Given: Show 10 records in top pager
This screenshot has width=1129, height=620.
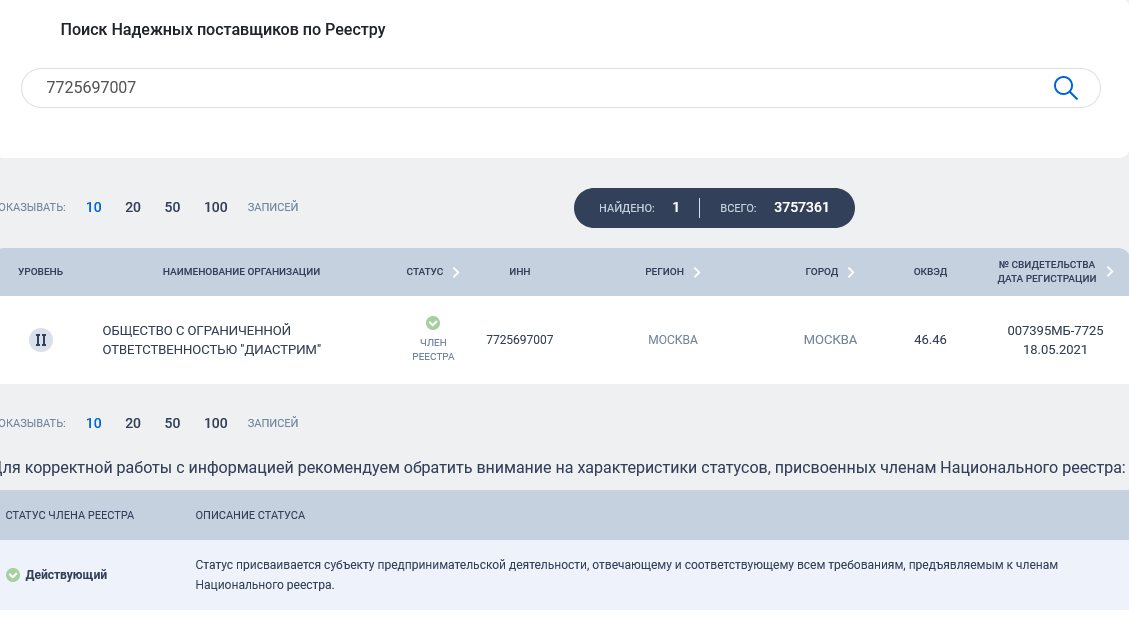Looking at the screenshot, I should [x=94, y=207].
